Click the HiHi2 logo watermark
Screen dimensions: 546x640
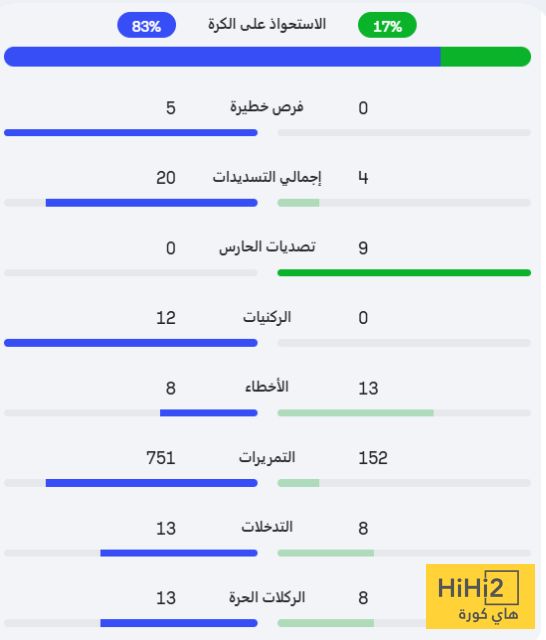tap(480, 596)
